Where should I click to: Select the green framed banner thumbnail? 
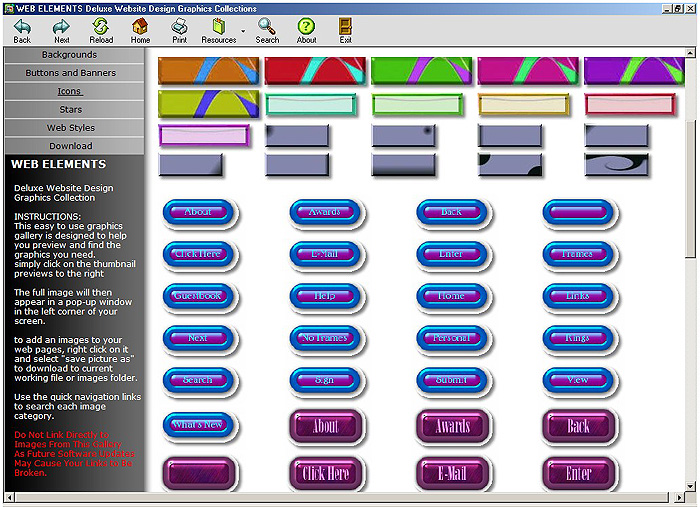point(417,105)
